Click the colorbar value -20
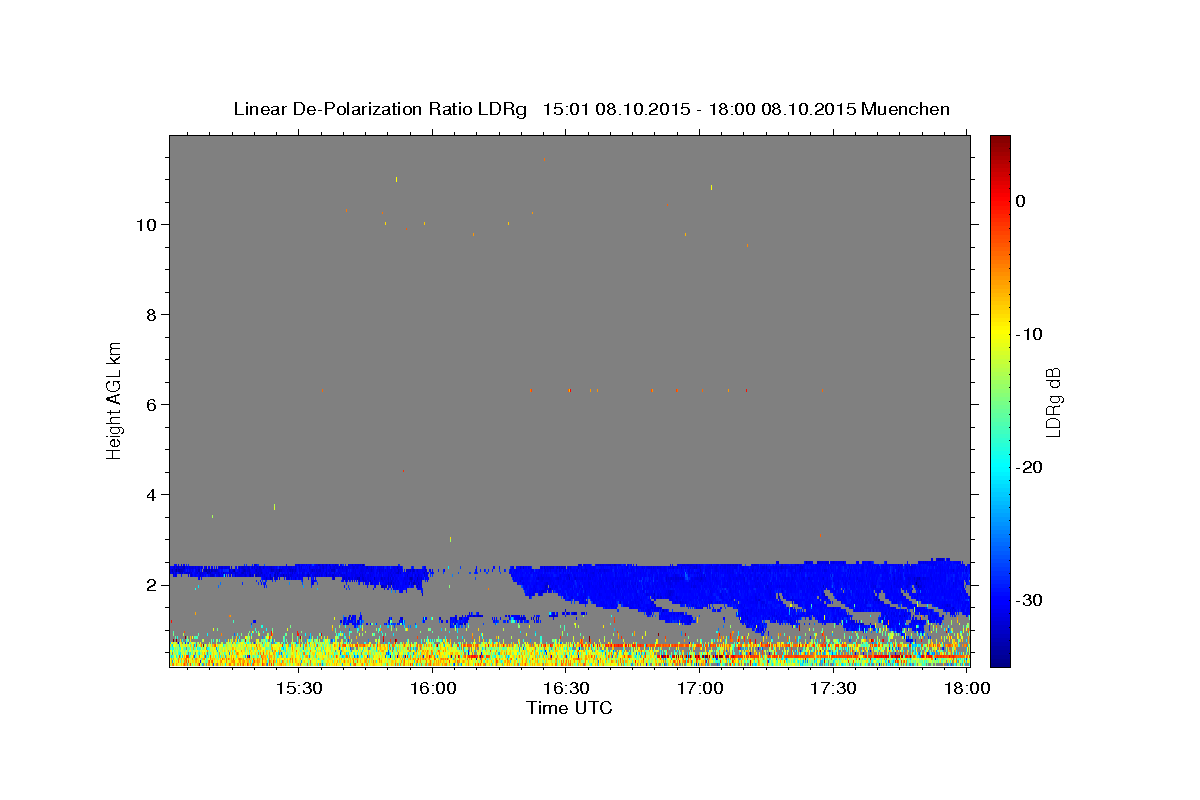 point(1028,467)
